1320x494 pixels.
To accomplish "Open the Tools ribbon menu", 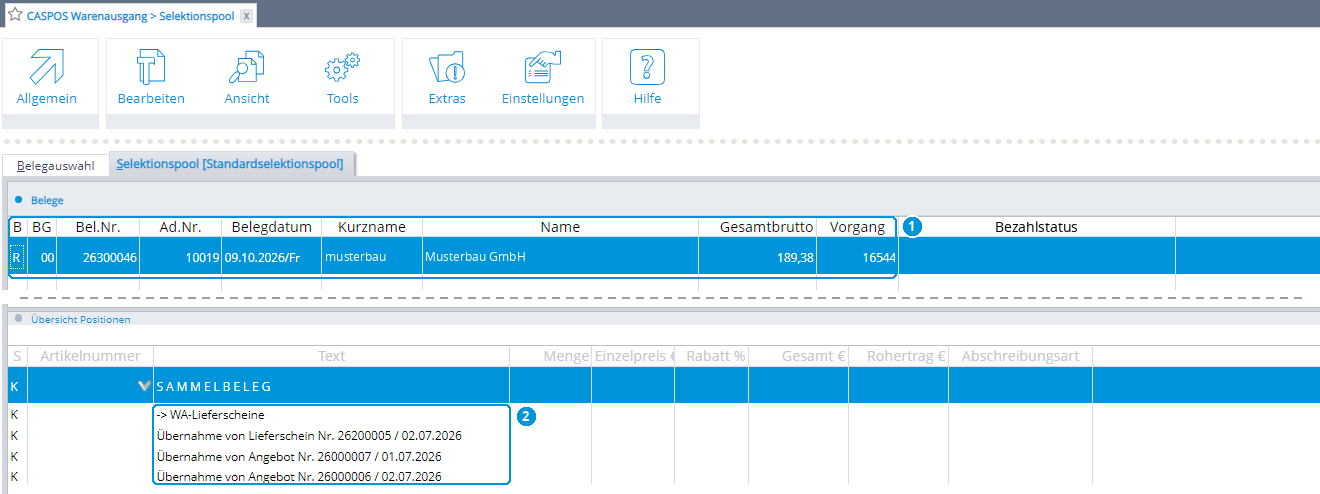I will (x=343, y=78).
